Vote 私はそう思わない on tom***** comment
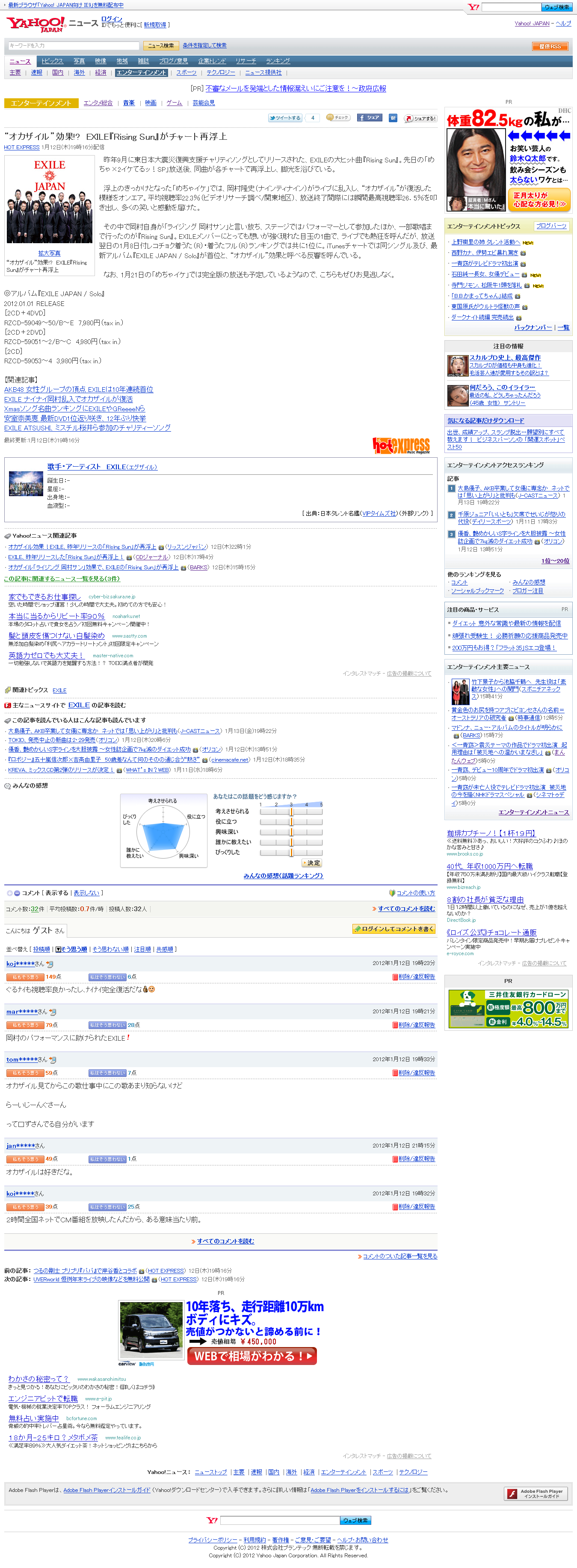 coord(107,1073)
